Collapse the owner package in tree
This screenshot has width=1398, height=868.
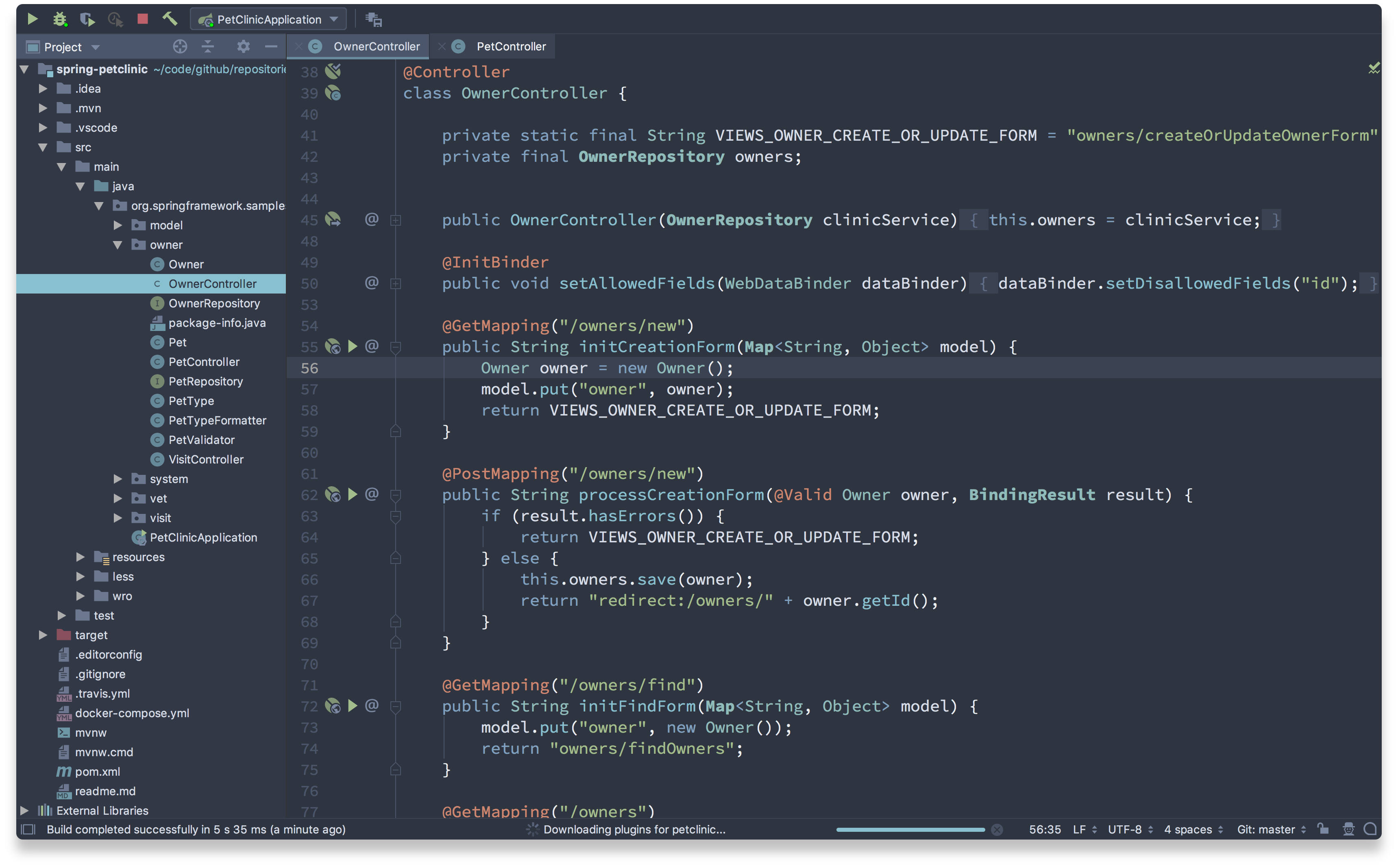coord(118,245)
